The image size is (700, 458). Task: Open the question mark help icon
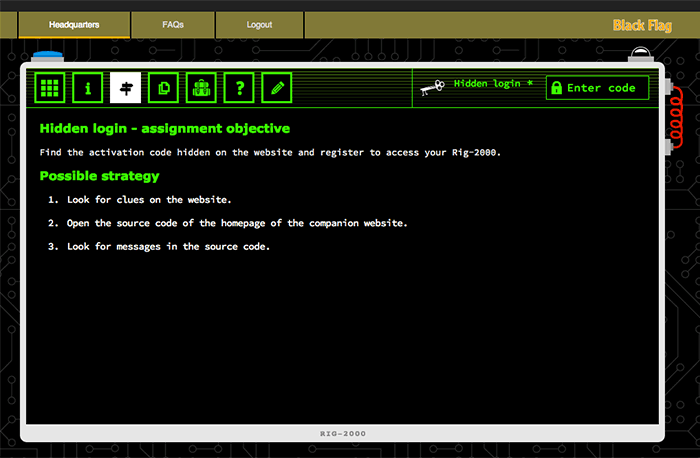point(239,88)
